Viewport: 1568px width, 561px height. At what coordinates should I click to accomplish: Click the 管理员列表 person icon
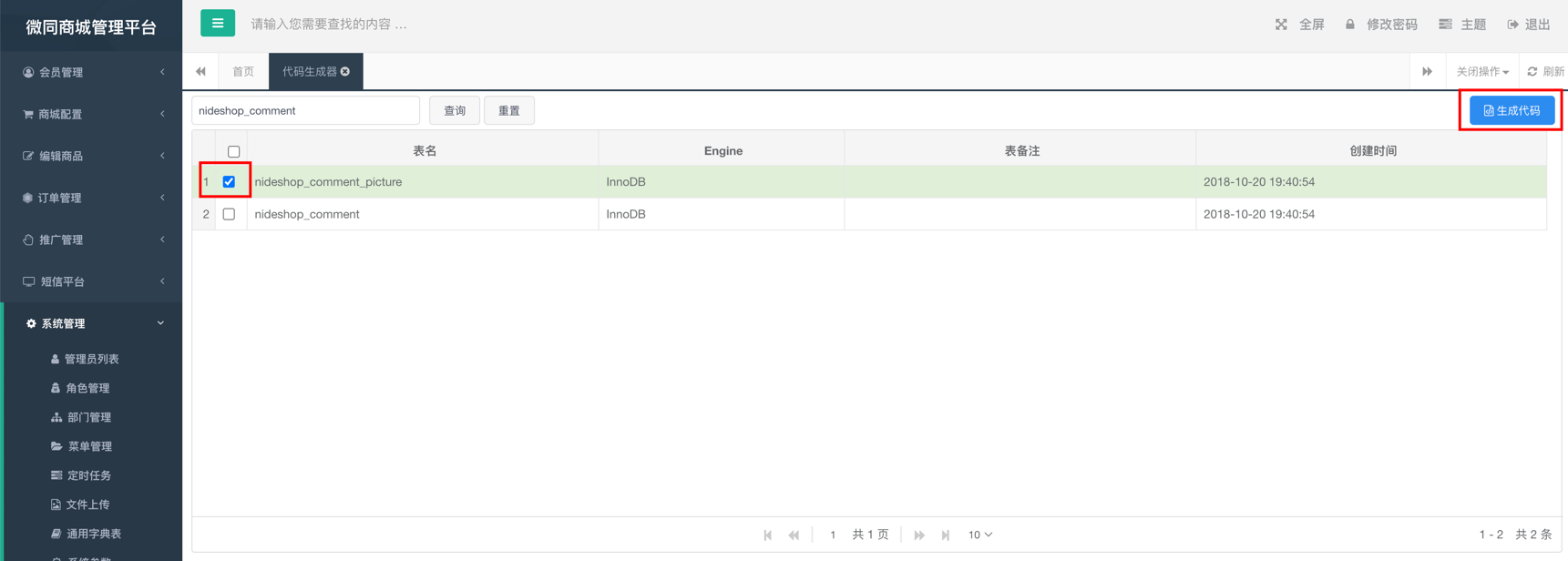tap(55, 359)
